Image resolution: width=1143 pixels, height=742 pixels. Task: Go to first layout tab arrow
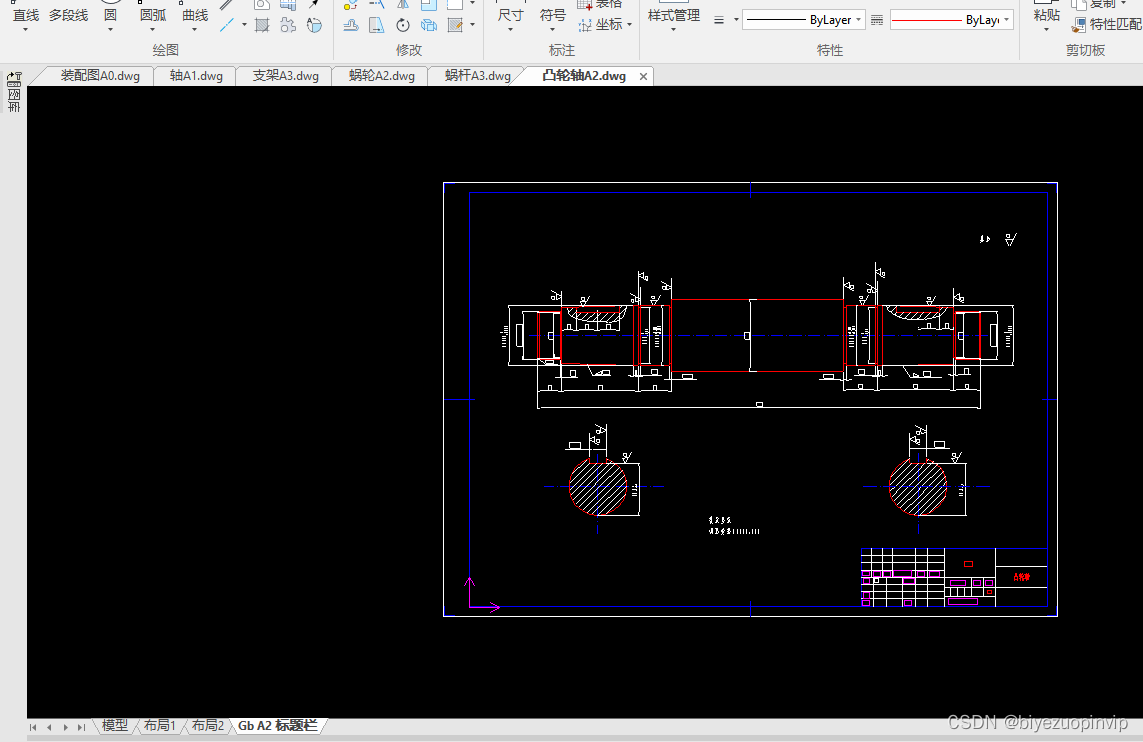33,727
